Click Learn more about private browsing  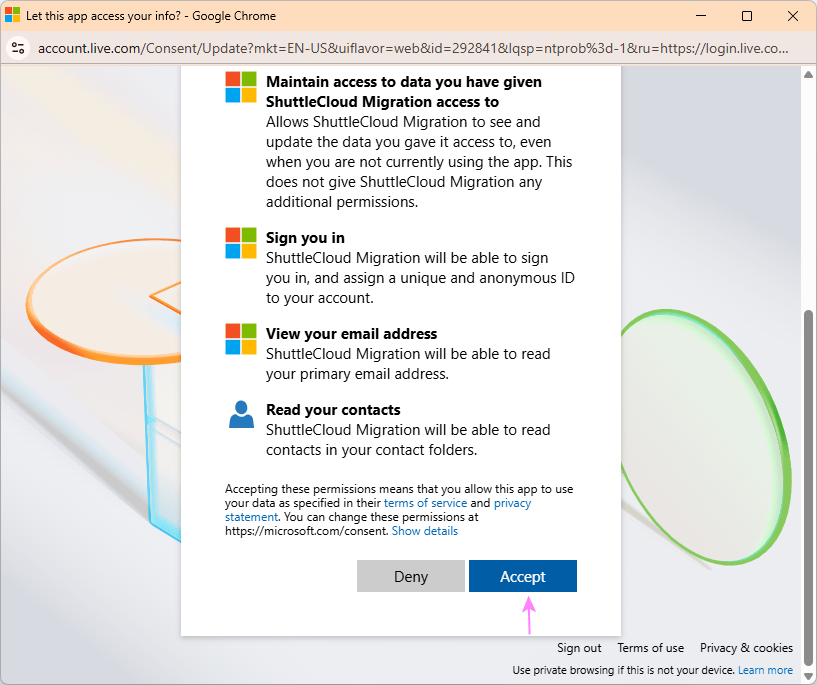pos(765,670)
